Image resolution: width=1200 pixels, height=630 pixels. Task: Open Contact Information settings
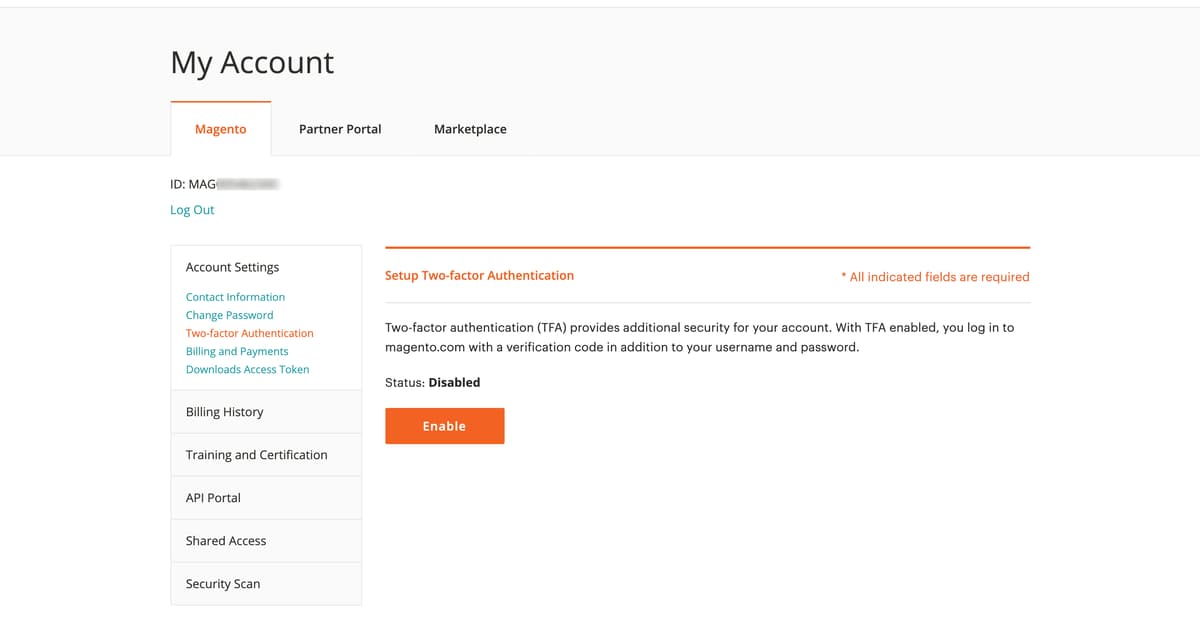pos(235,297)
